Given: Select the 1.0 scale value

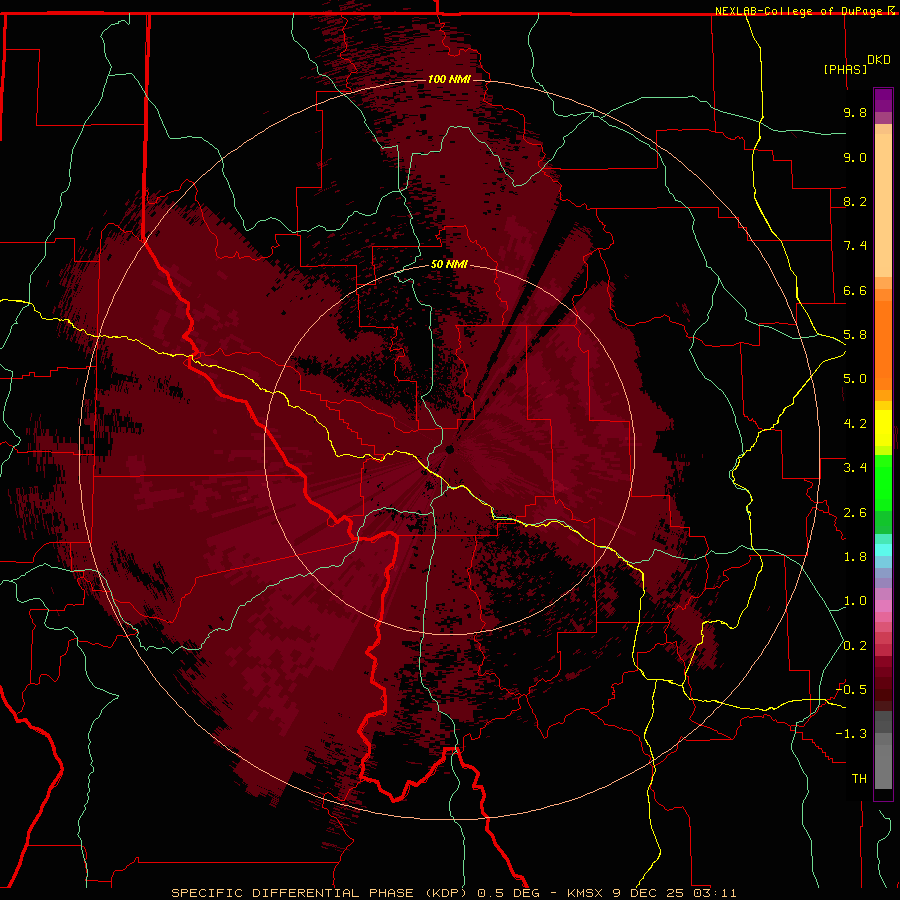Looking at the screenshot, I should tap(855, 601).
